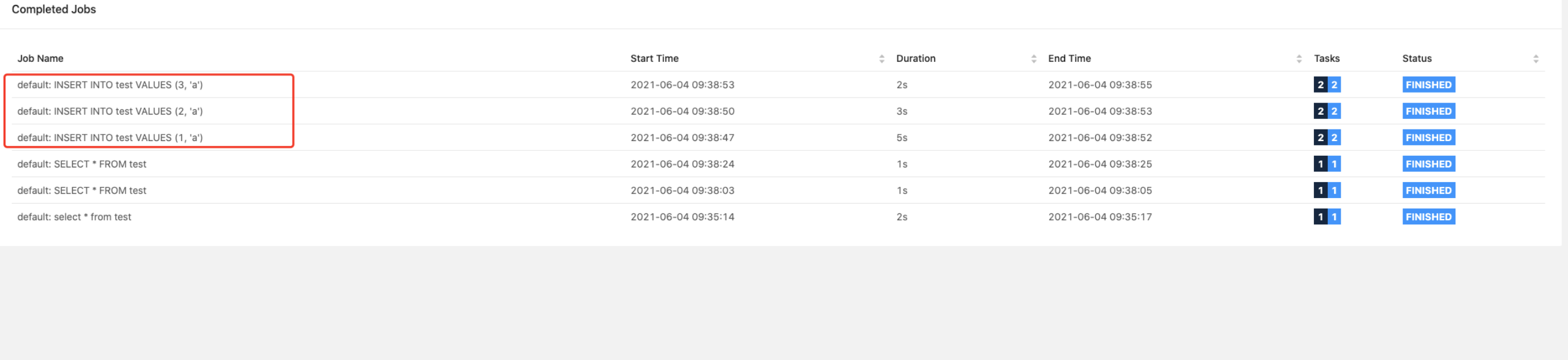Click the Tasks badge for the 09:38:03 SELECT job
Viewport: 1568px width, 360px height.
click(x=1327, y=190)
